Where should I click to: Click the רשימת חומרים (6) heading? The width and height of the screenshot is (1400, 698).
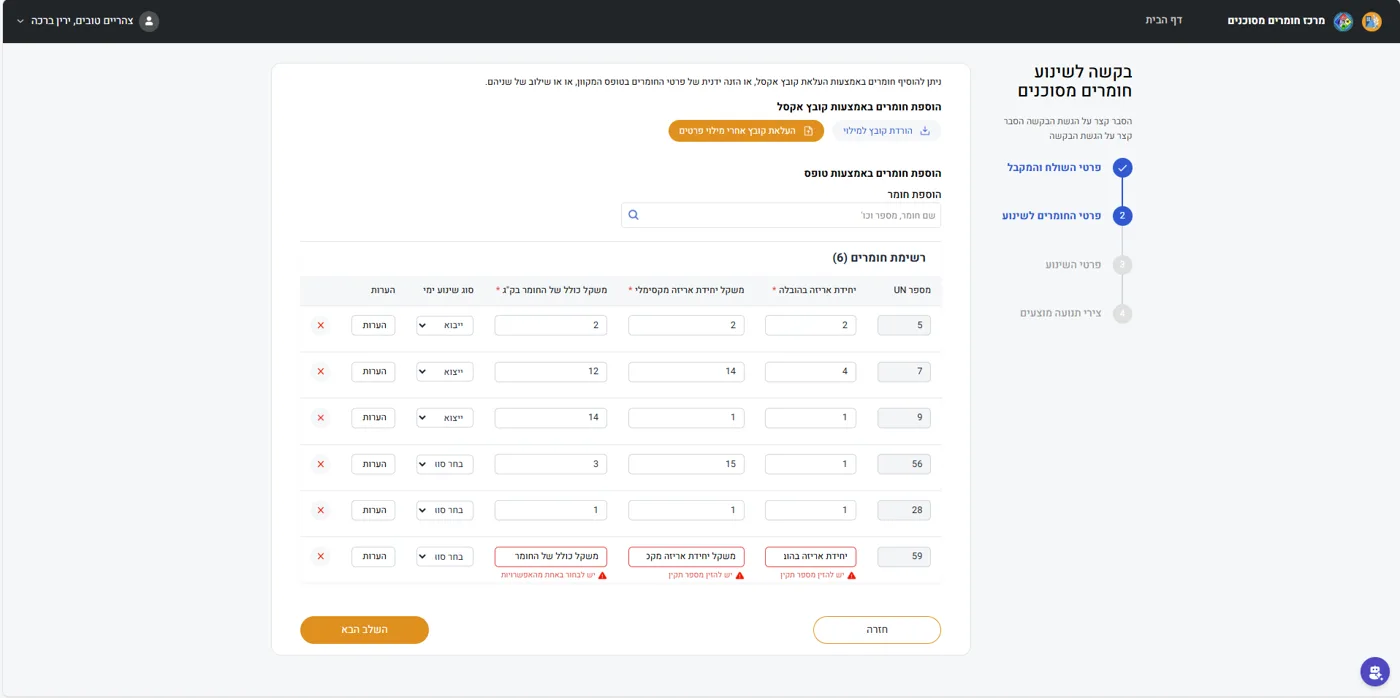pos(879,258)
